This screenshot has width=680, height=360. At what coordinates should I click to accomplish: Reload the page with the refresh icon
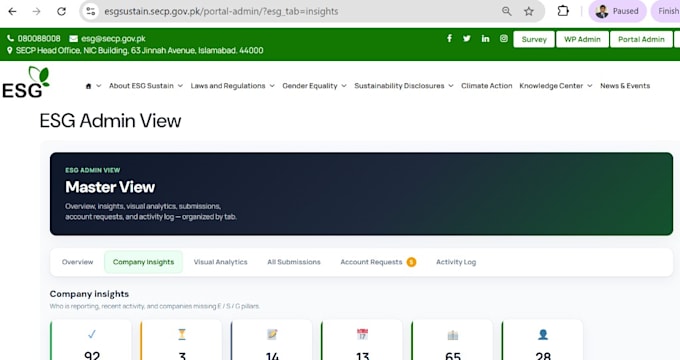pyautogui.click(x=61, y=12)
